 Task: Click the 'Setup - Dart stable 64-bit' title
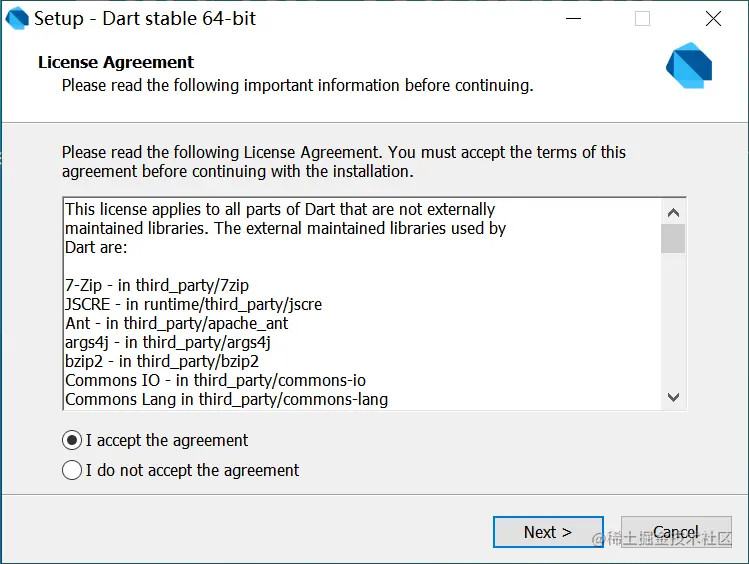coord(145,19)
